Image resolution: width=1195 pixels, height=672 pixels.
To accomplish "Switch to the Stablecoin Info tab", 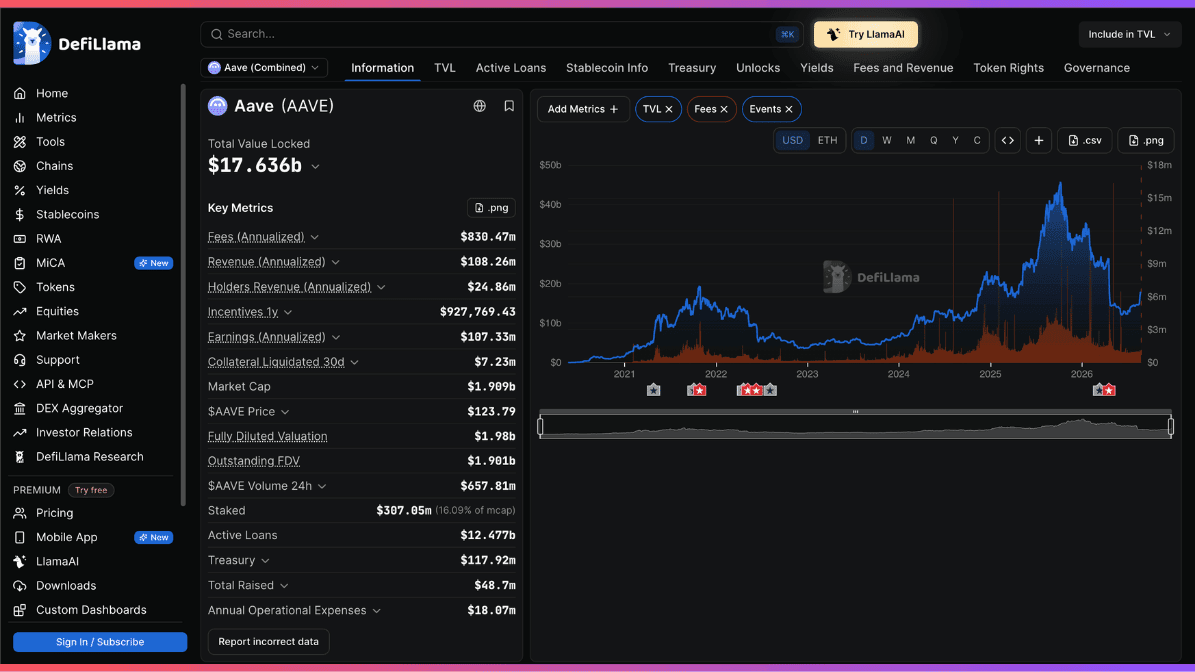I will click(607, 68).
